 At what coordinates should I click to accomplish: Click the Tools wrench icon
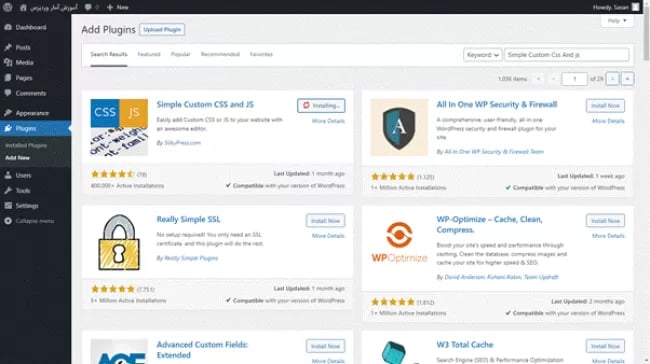click(x=8, y=191)
